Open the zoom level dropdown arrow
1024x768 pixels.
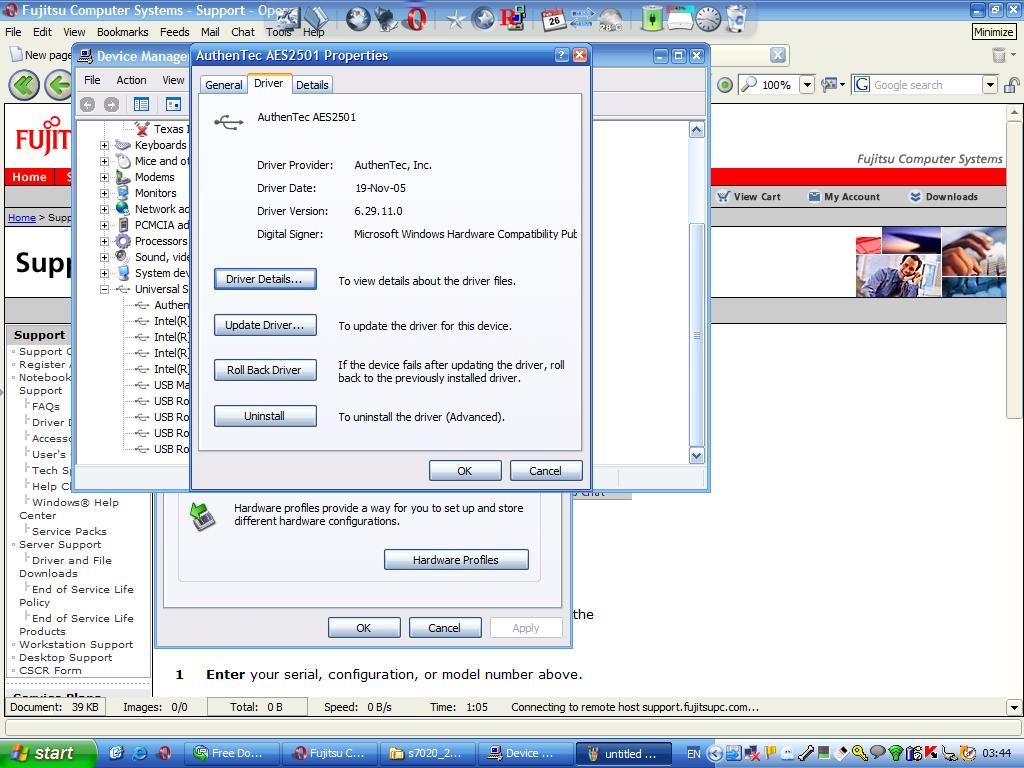point(807,85)
